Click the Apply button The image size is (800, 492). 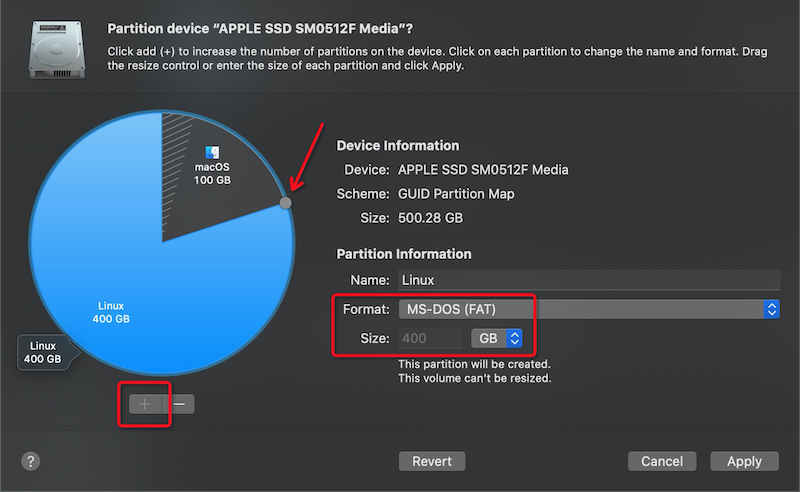pyautogui.click(x=743, y=461)
